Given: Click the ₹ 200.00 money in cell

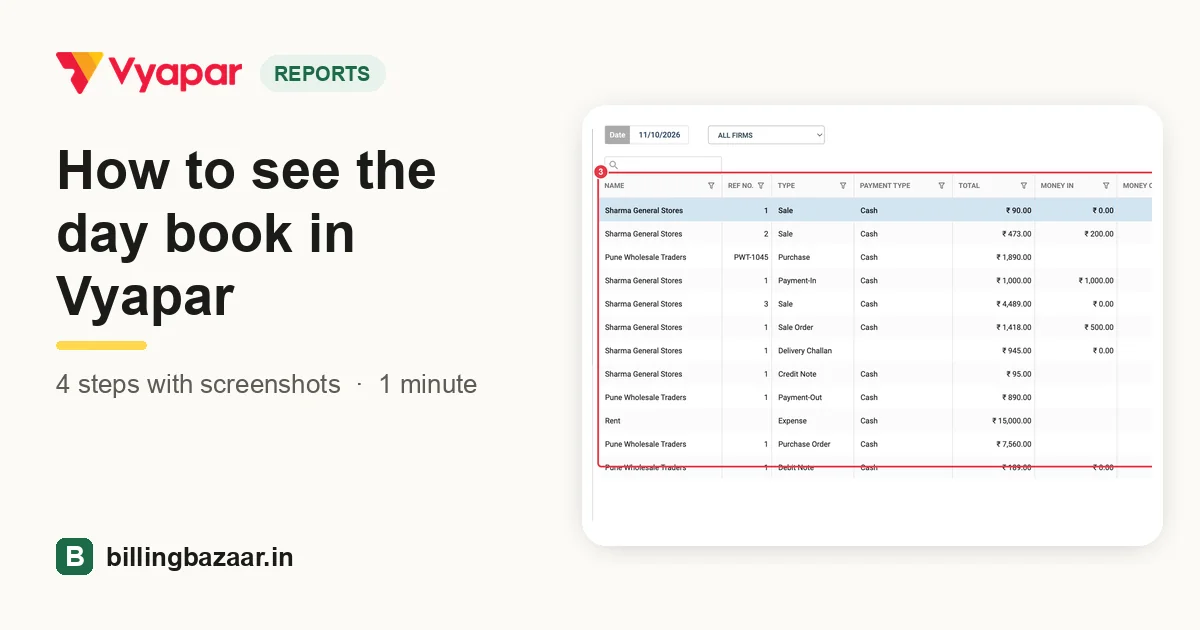Looking at the screenshot, I should [x=1098, y=234].
